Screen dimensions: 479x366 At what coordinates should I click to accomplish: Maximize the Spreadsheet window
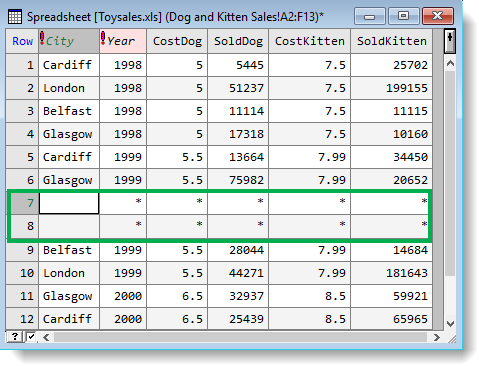pos(403,16)
